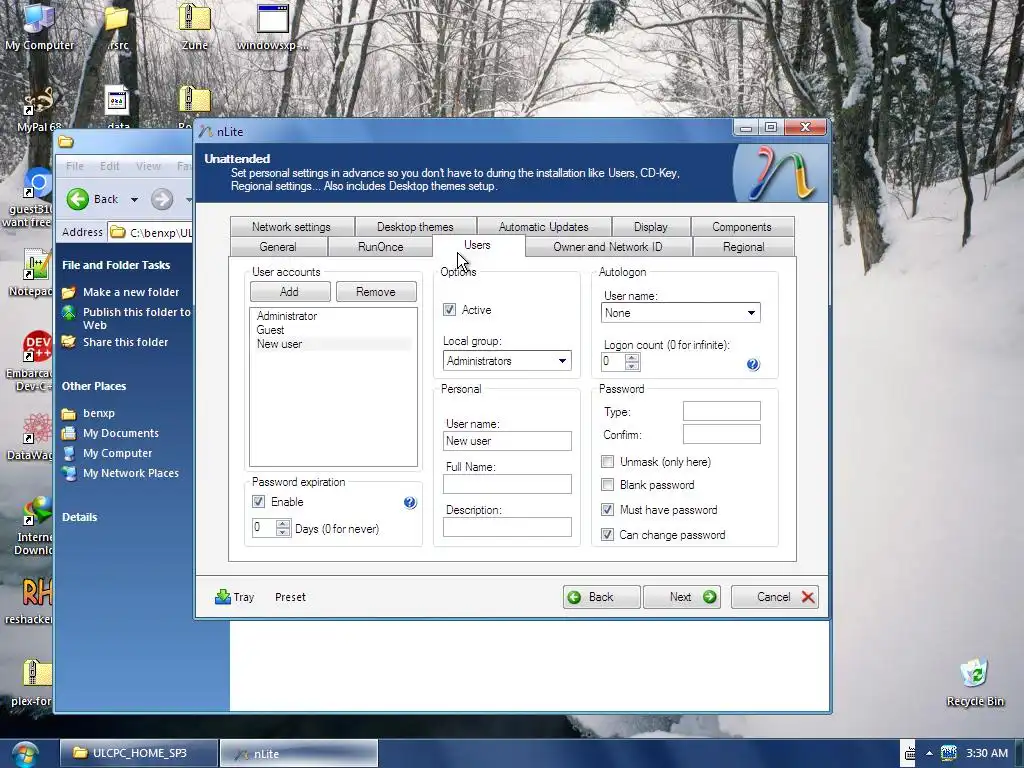This screenshot has width=1024, height=768.
Task: Click Remove user account button
Action: pos(376,292)
